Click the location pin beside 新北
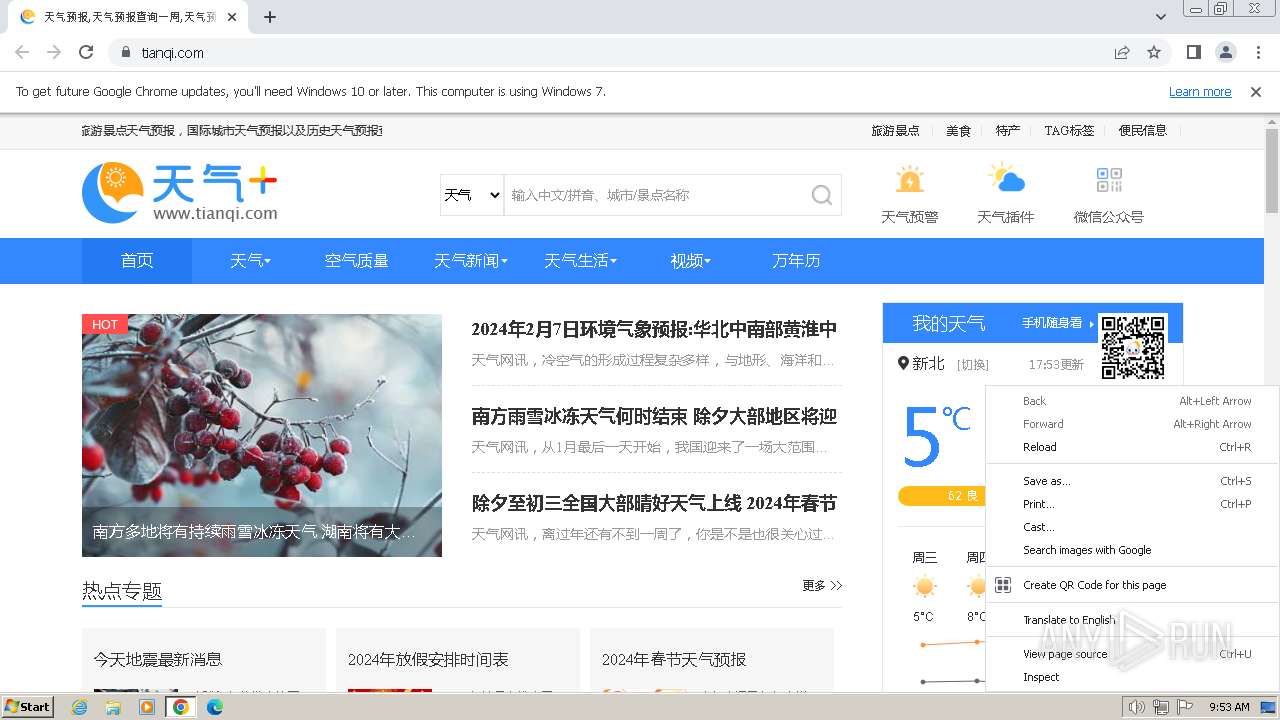 click(x=903, y=364)
